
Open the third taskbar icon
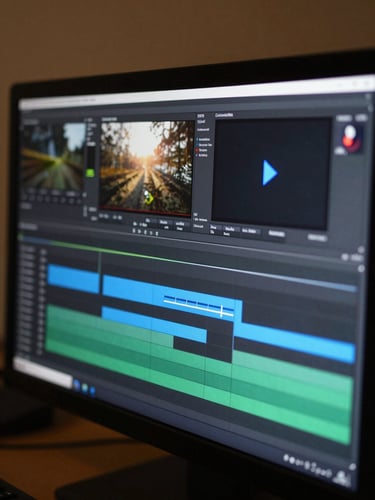click(x=92, y=391)
